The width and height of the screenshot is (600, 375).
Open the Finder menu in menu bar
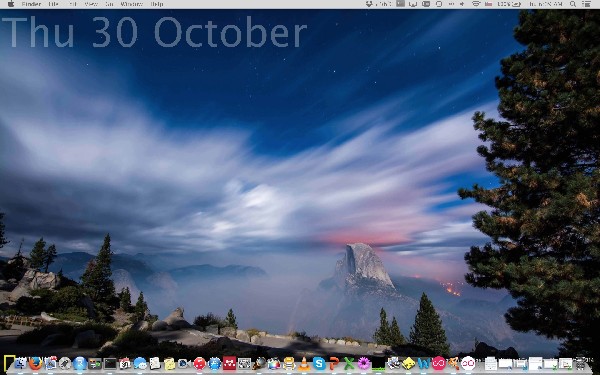pos(31,4)
